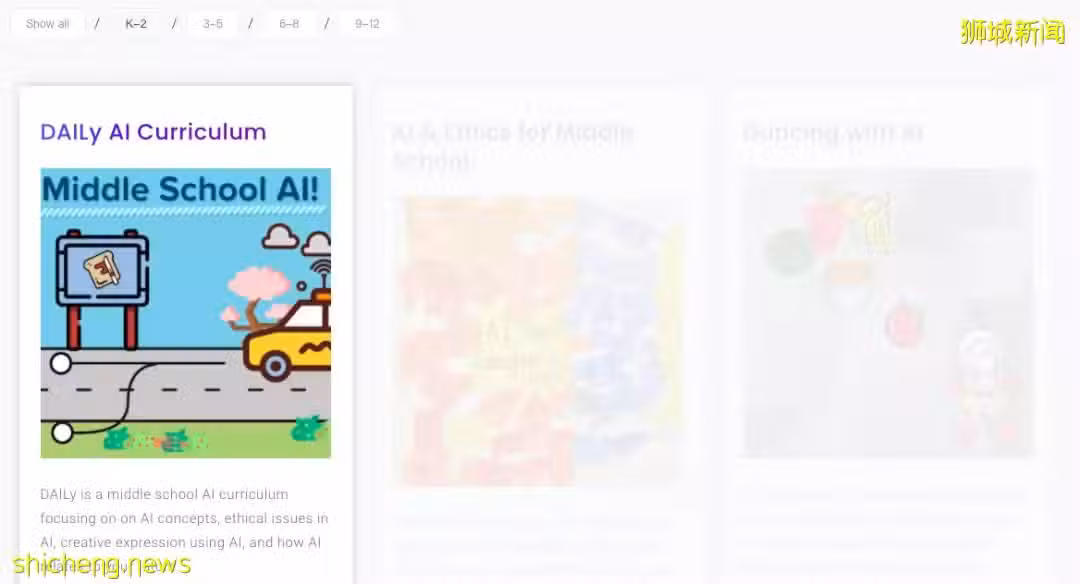
Task: Filter curricula by K-2 grade level
Action: (x=136, y=24)
